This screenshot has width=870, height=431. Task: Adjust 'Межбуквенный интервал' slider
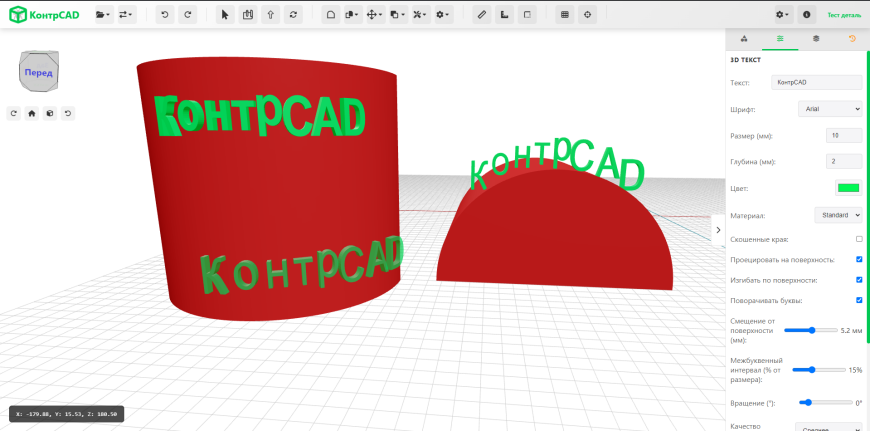click(x=818, y=369)
